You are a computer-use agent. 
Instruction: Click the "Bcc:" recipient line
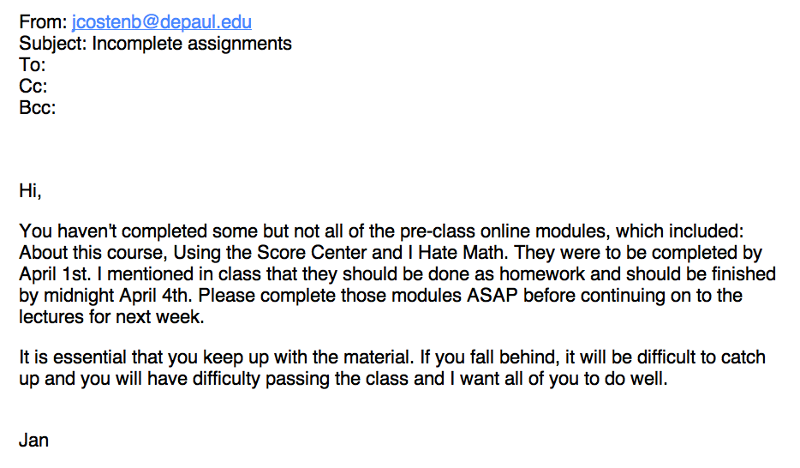coord(38,108)
